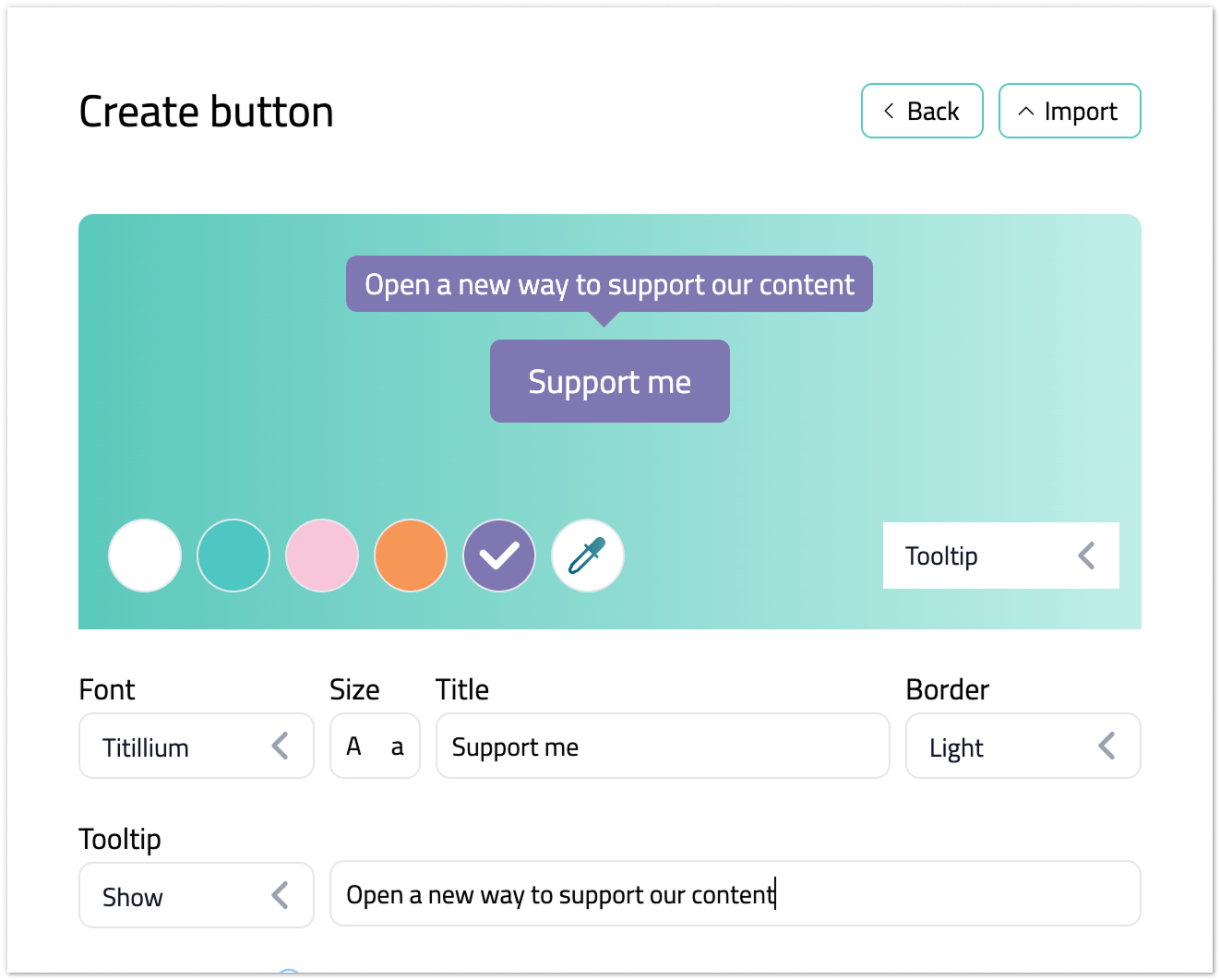This screenshot has height=980, width=1220.
Task: Select the pink color swatch
Action: coord(322,556)
